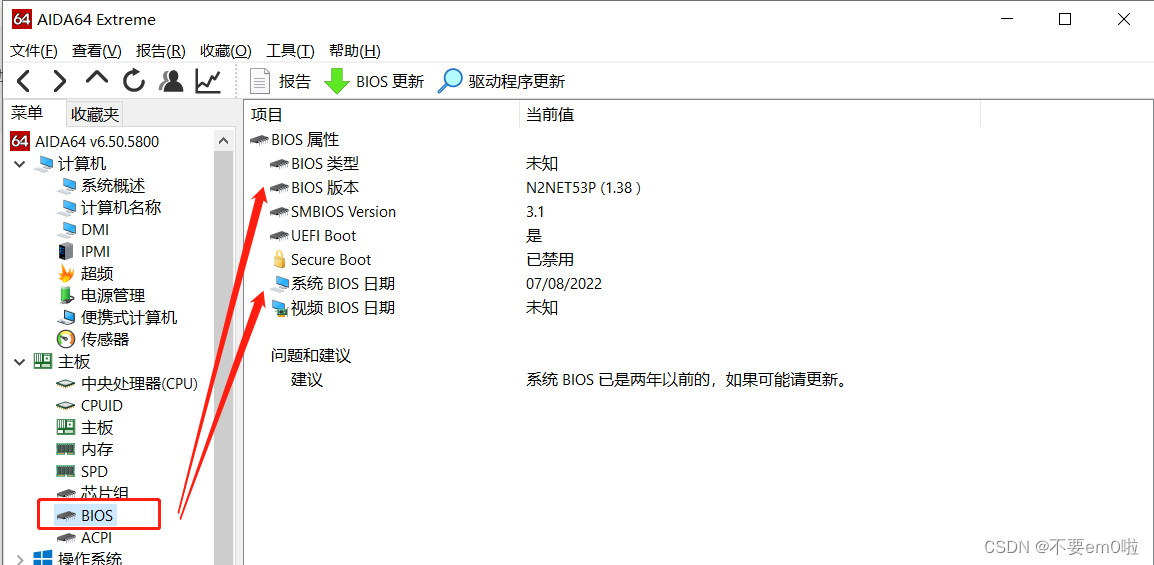Collapse the 主板 category tree node
This screenshot has height=565, width=1154.
[18, 361]
